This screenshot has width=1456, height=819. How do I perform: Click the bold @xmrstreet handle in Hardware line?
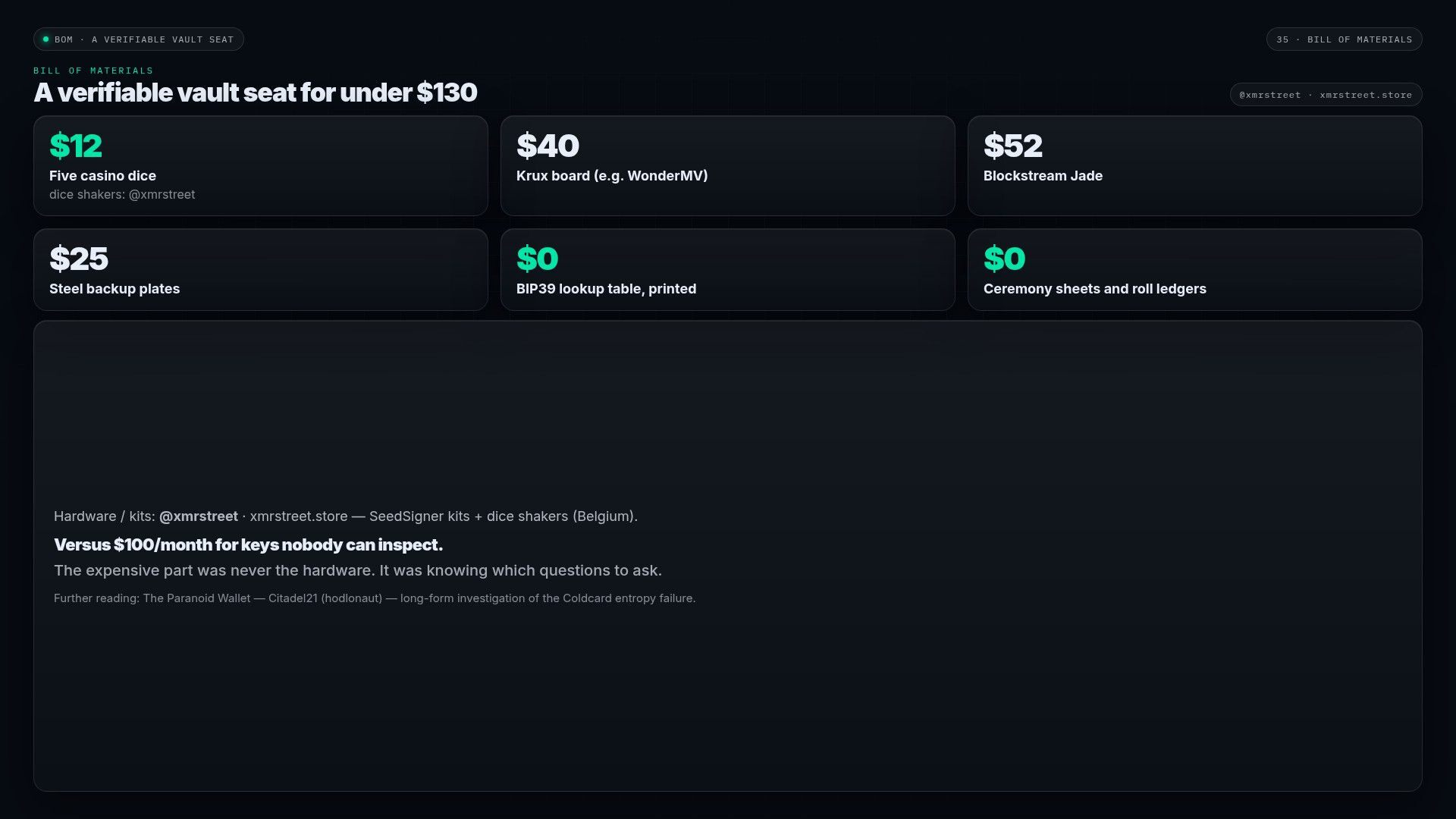pos(199,516)
